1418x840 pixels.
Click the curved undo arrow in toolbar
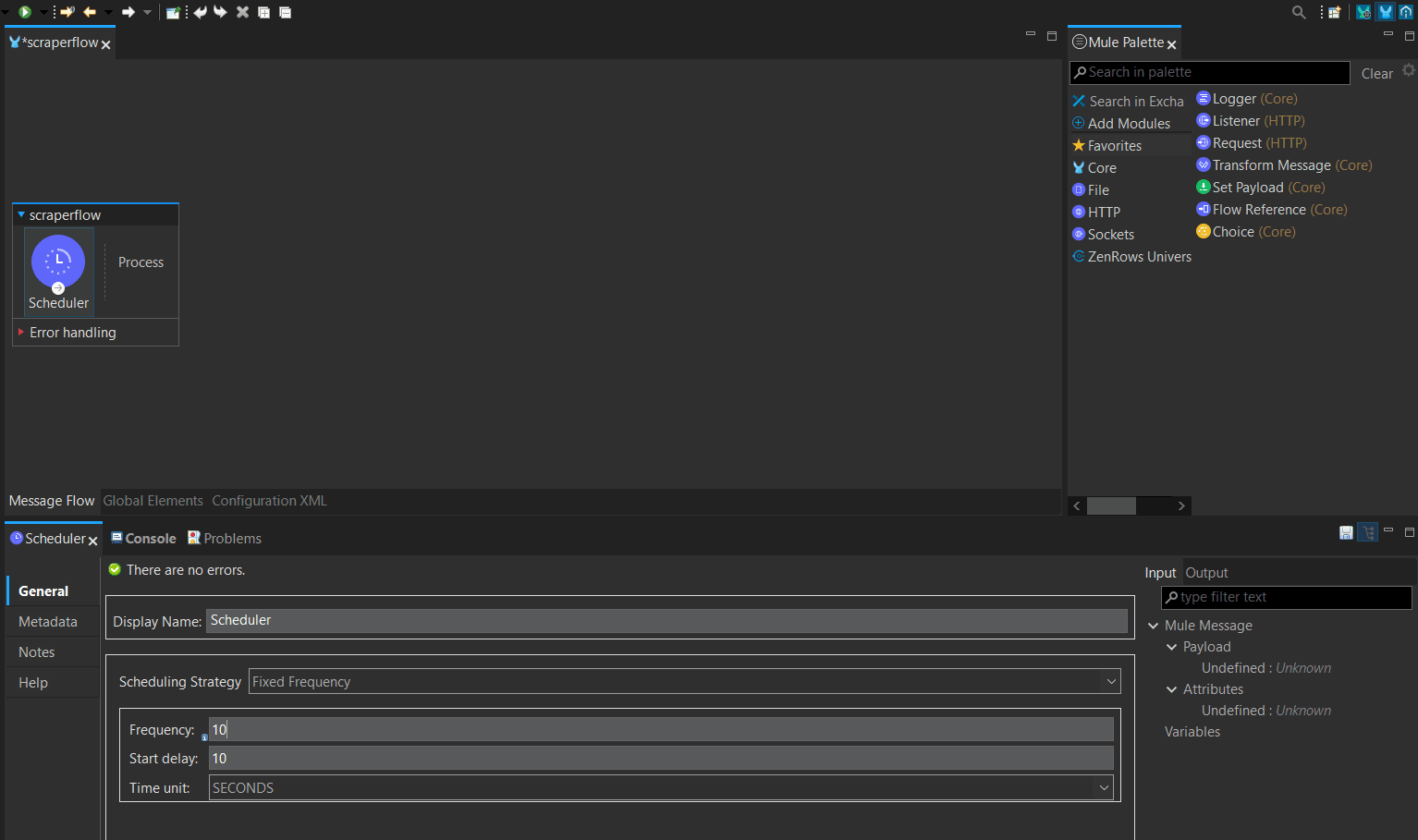[x=200, y=12]
